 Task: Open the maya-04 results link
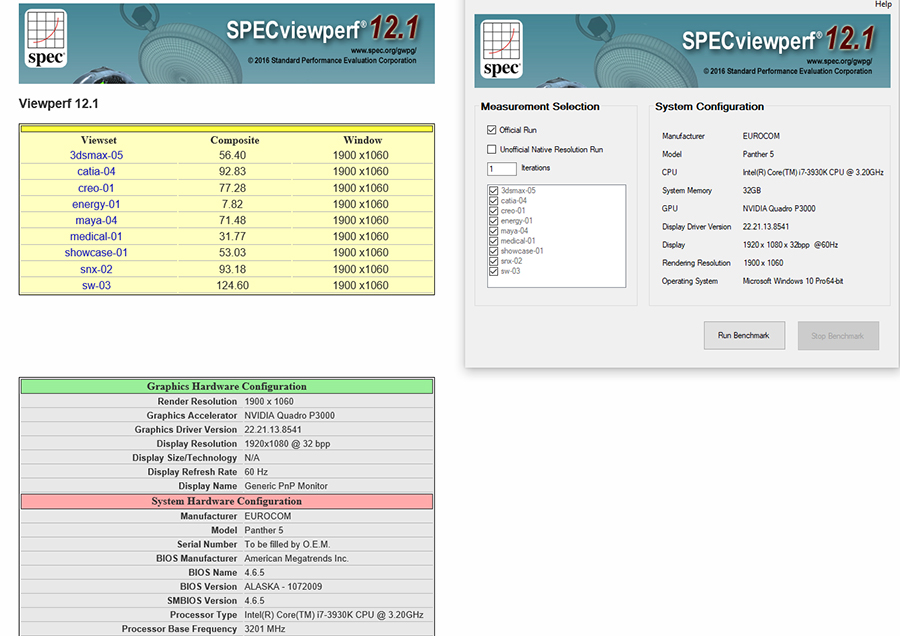(96, 220)
